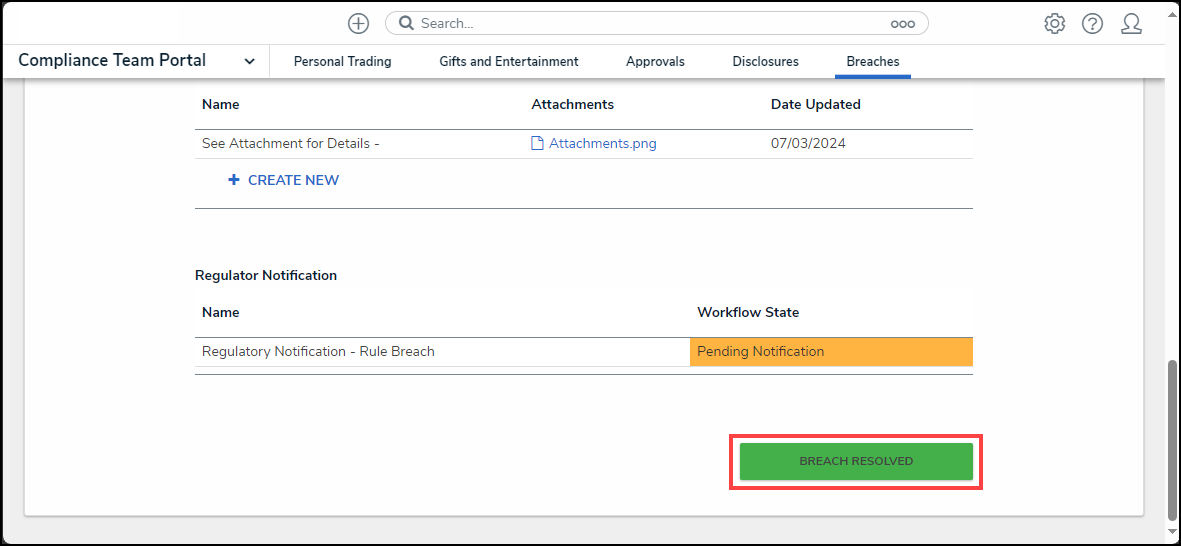Image resolution: width=1181 pixels, height=546 pixels.
Task: Select the Disclosures tab
Action: click(765, 61)
